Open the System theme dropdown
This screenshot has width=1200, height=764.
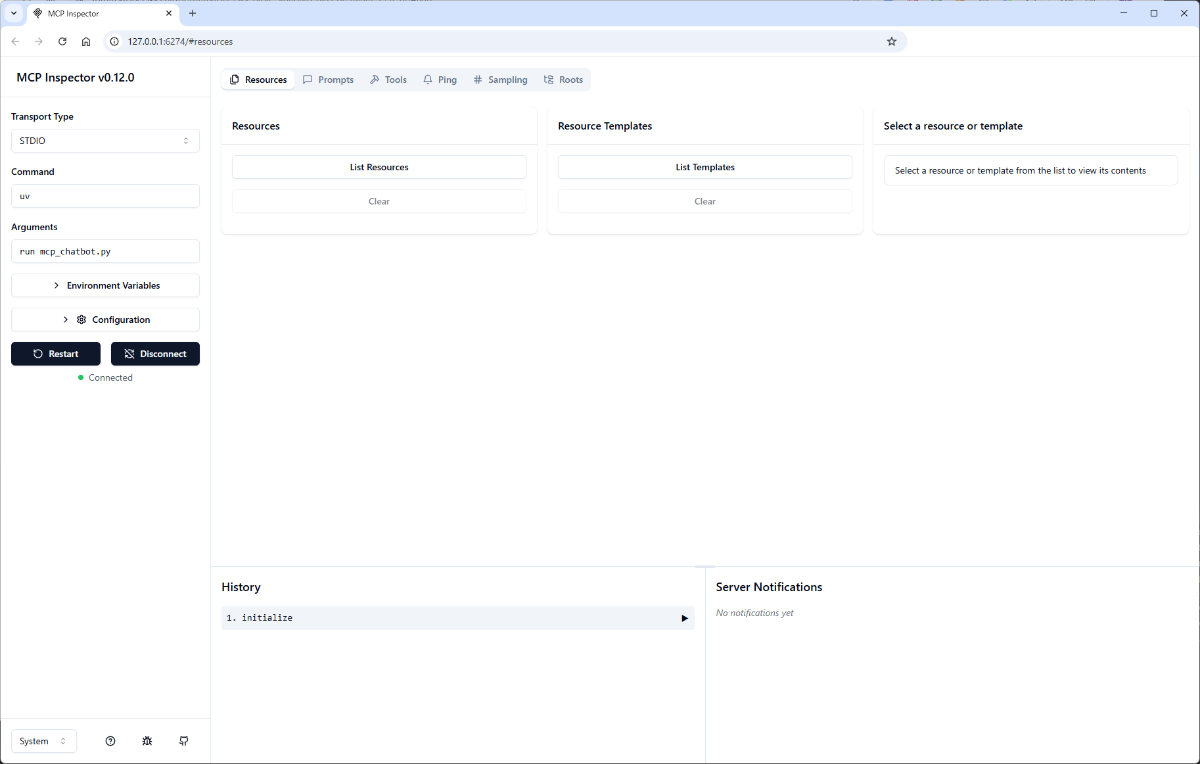point(44,741)
